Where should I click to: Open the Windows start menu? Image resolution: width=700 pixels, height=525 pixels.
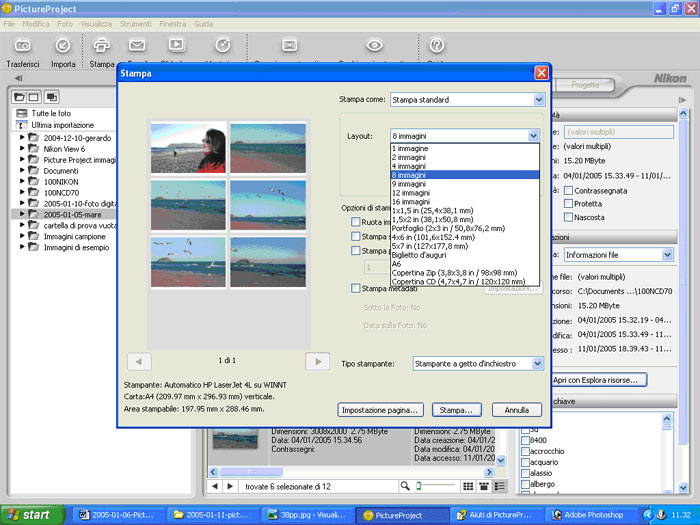[x=32, y=515]
